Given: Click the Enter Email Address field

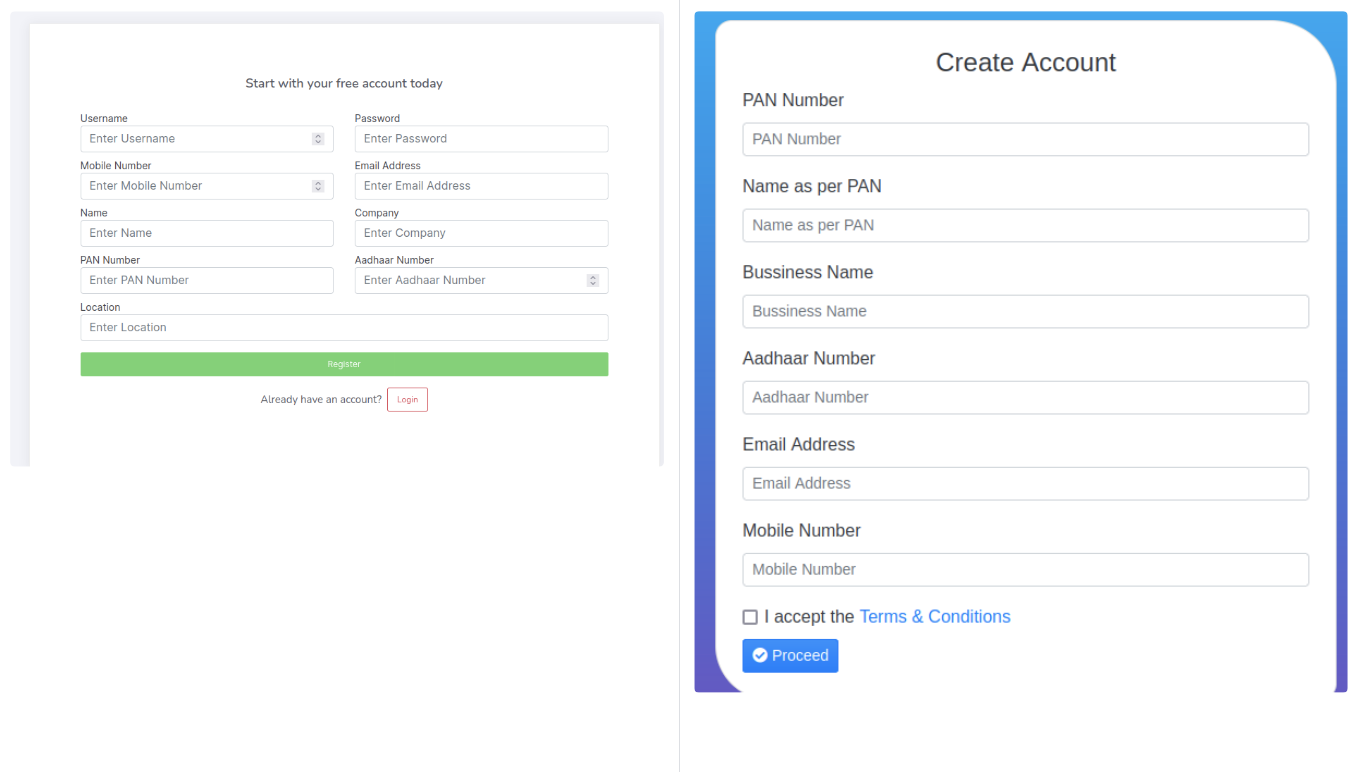Looking at the screenshot, I should tap(481, 186).
